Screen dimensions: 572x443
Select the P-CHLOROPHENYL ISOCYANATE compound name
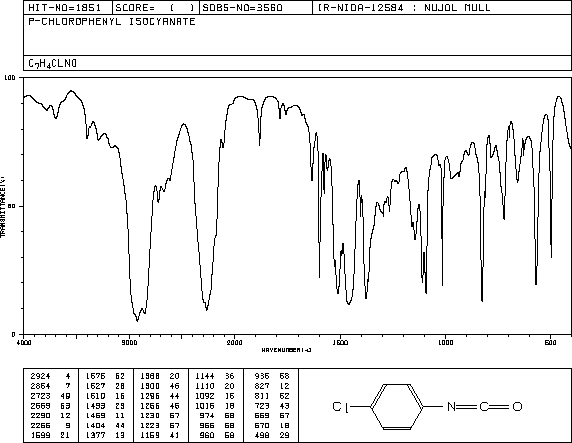click(112, 22)
